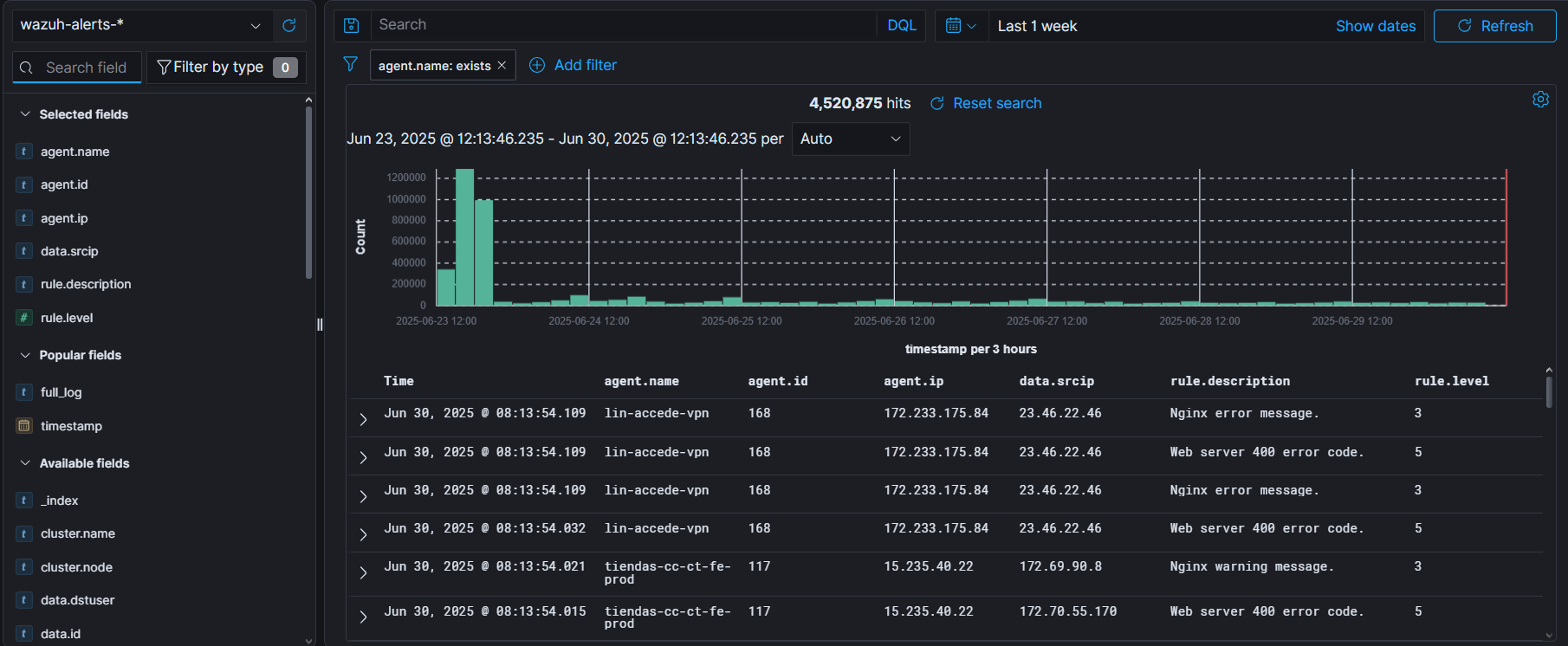Open the Auto interval dropdown

pyautogui.click(x=850, y=139)
